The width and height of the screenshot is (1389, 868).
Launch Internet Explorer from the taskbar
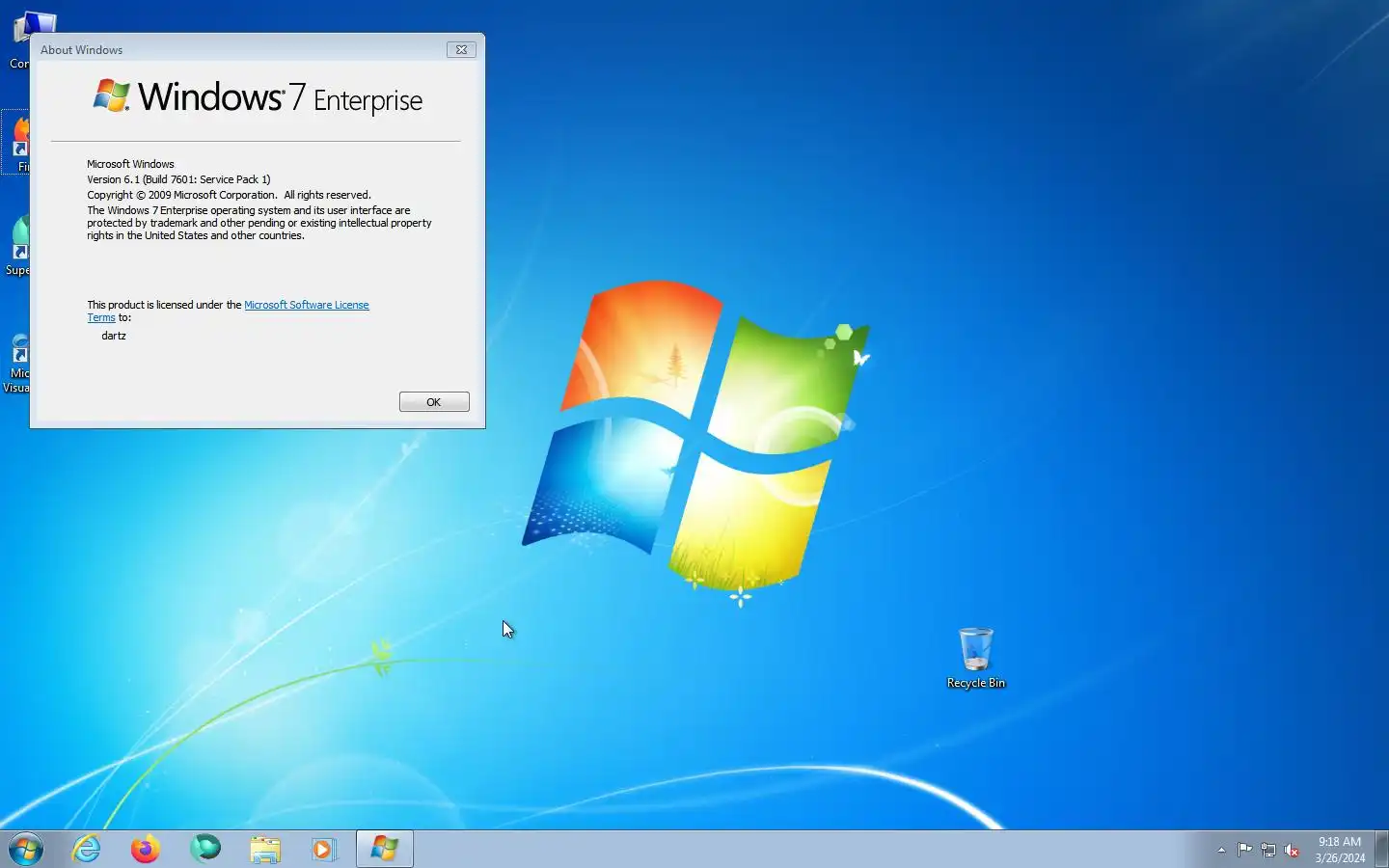click(87, 849)
